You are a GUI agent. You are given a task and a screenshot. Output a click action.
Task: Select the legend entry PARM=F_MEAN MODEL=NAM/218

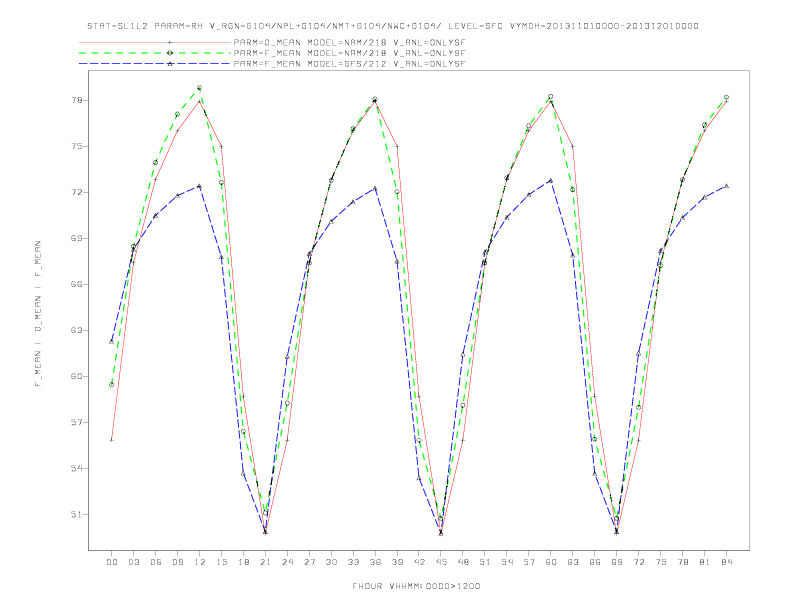pos(349,53)
